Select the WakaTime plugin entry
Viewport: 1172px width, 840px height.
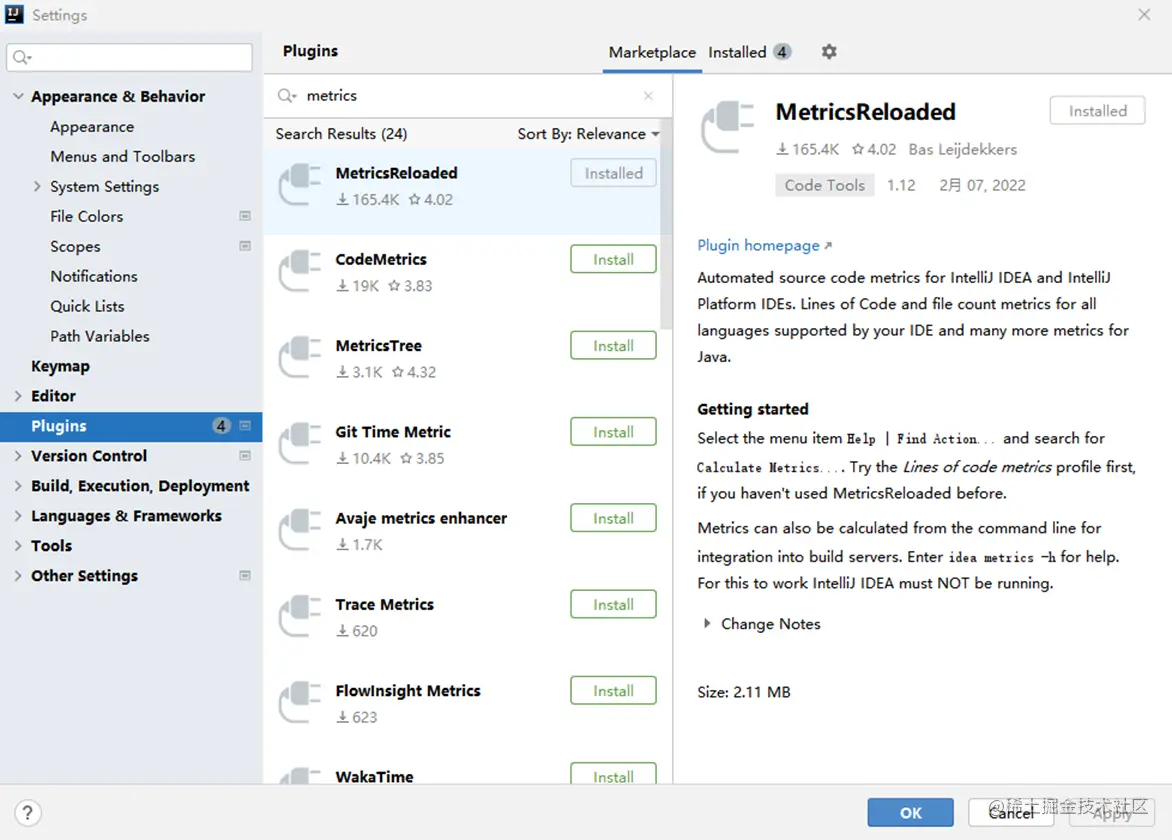click(467, 771)
